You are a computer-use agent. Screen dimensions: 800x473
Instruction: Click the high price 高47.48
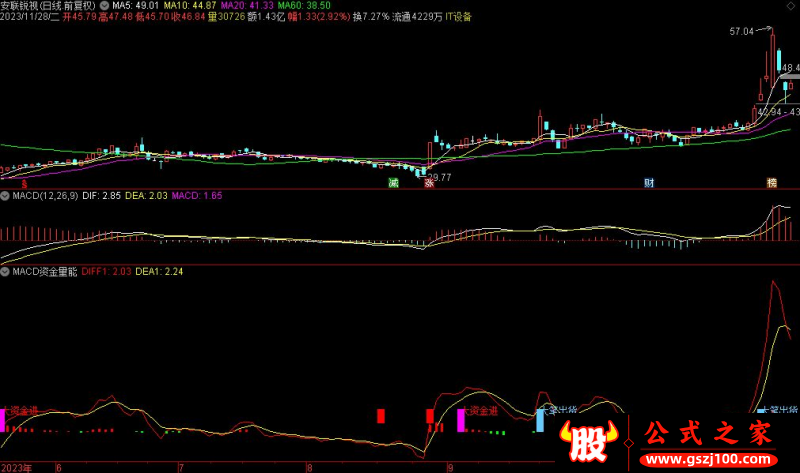[116, 17]
